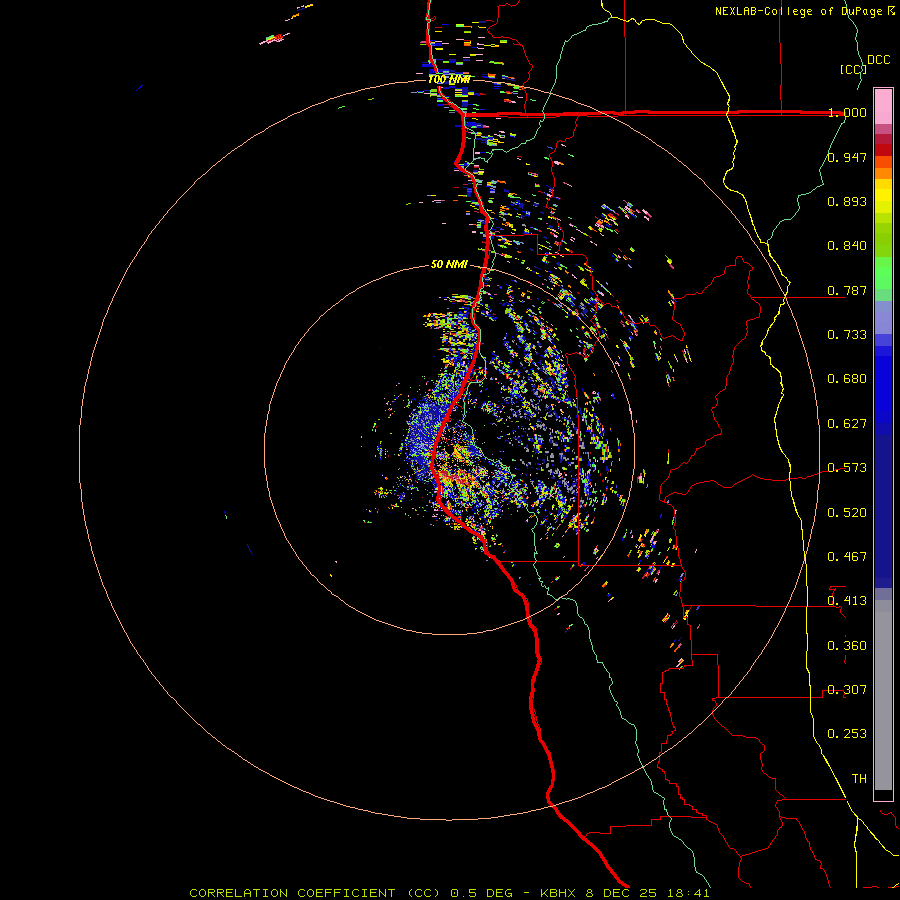Click the 0.467 scale label
Image resolution: width=900 pixels, height=900 pixels.
(847, 557)
